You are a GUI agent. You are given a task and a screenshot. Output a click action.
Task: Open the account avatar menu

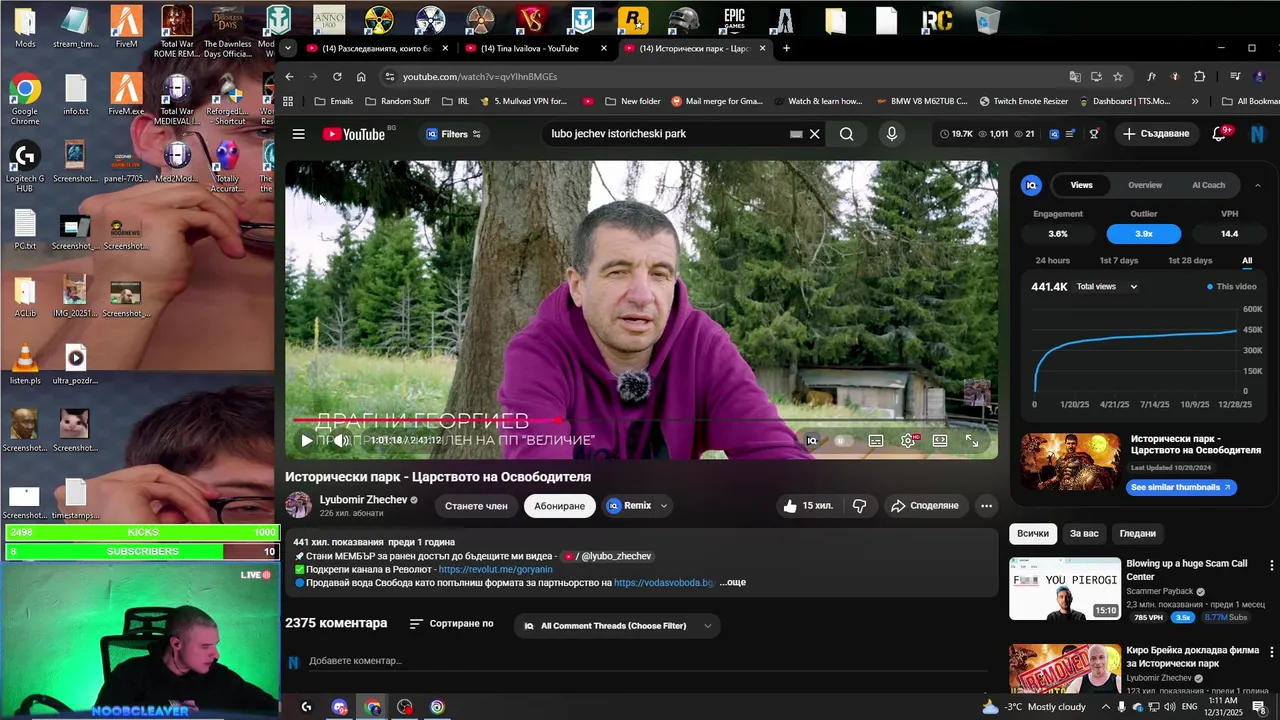coord(1258,134)
